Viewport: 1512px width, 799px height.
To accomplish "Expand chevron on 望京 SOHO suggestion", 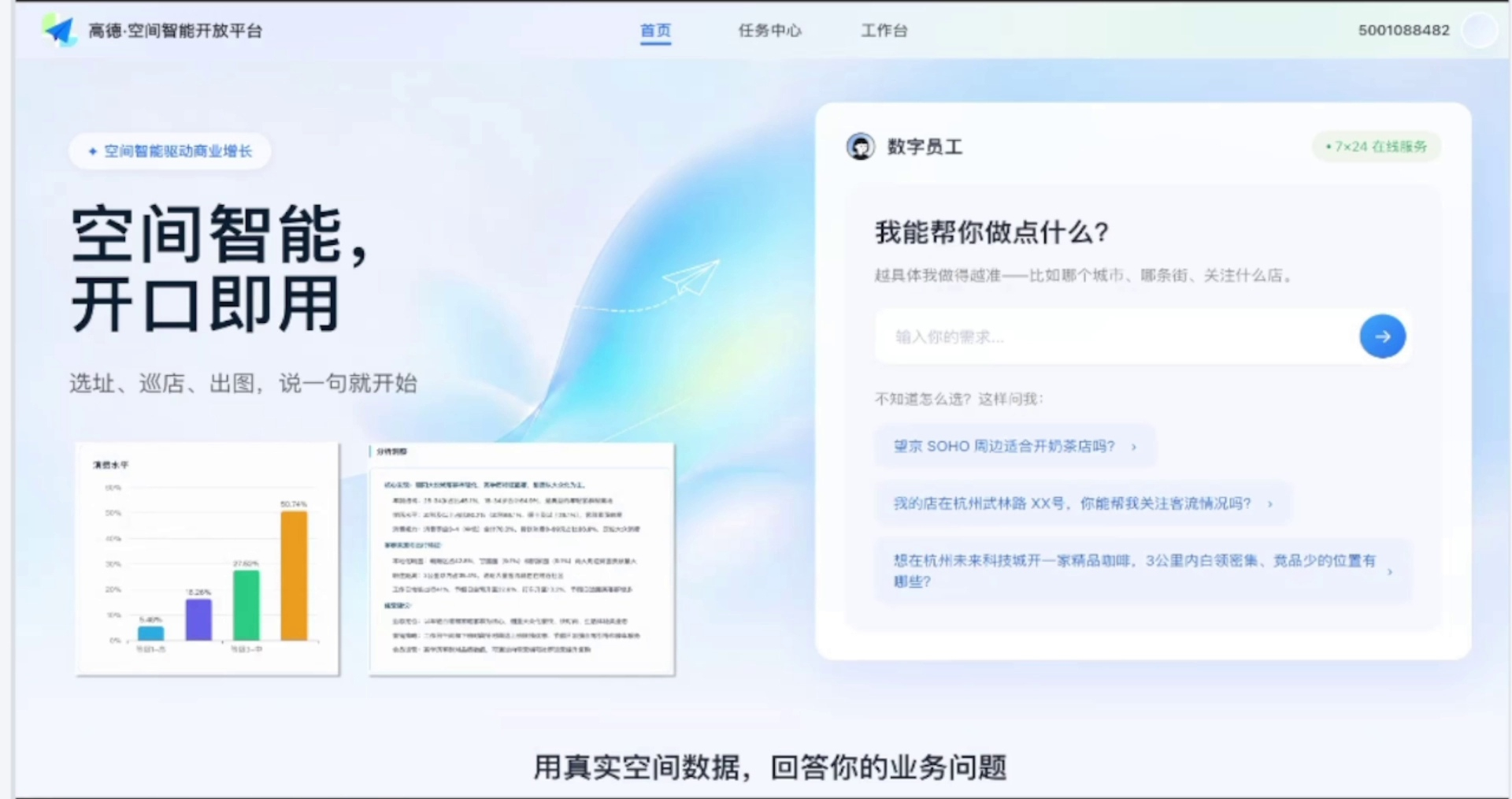I will [1134, 447].
